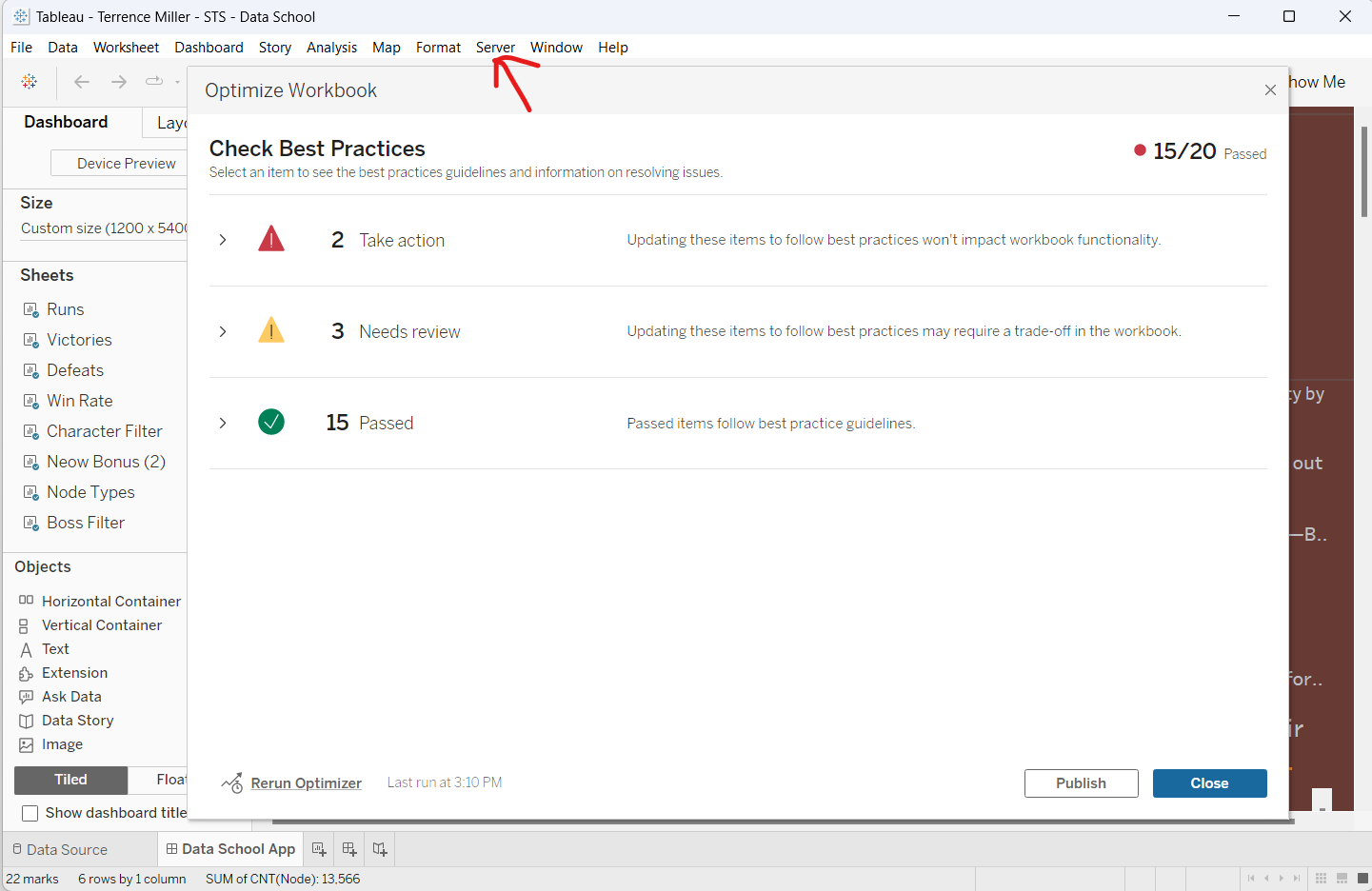Close the Optimize Workbook dialog with X
Screen dimensions: 1372x891
coord(1270,89)
